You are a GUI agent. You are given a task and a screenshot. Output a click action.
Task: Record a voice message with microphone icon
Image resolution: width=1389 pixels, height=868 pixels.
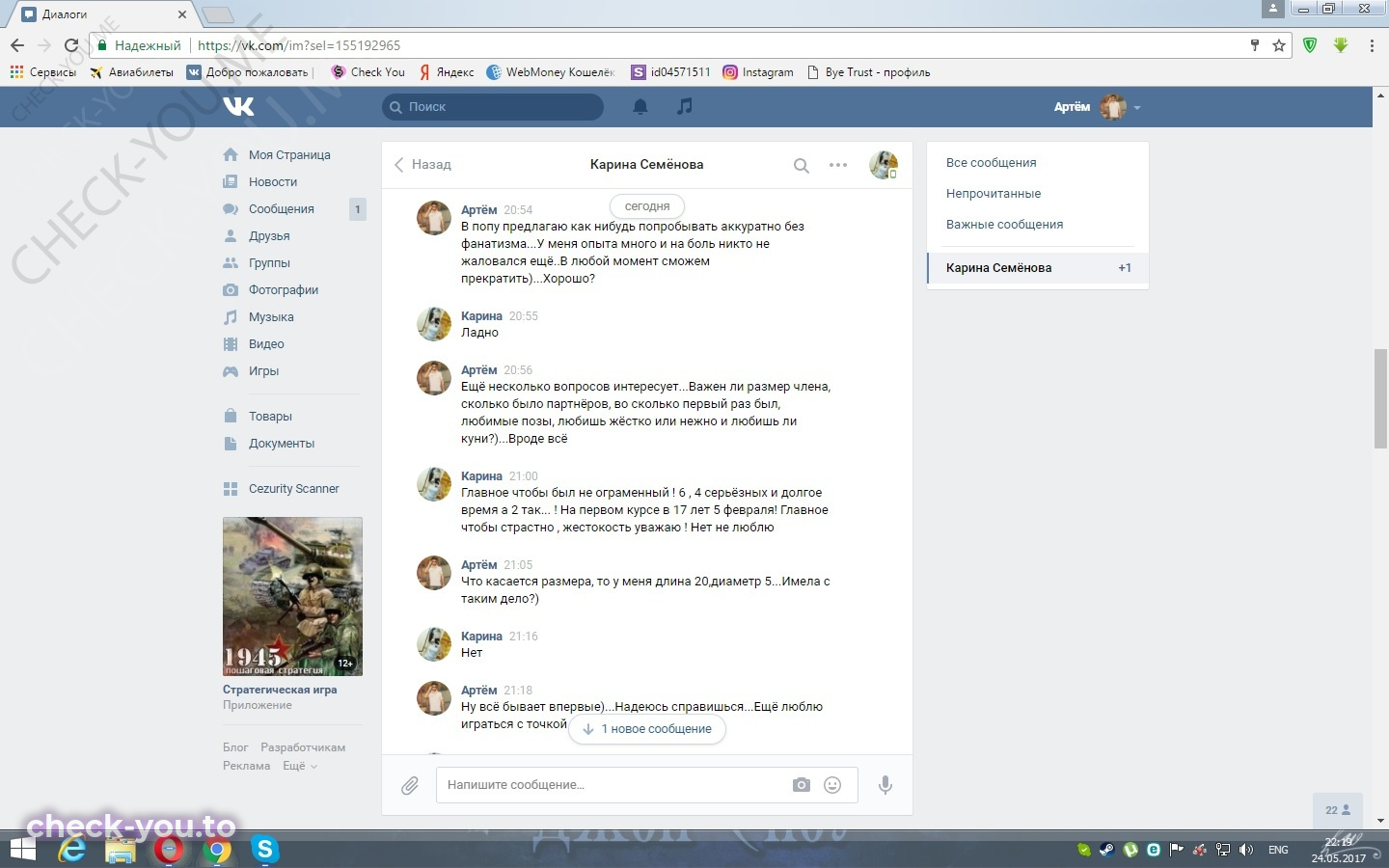pos(885,785)
